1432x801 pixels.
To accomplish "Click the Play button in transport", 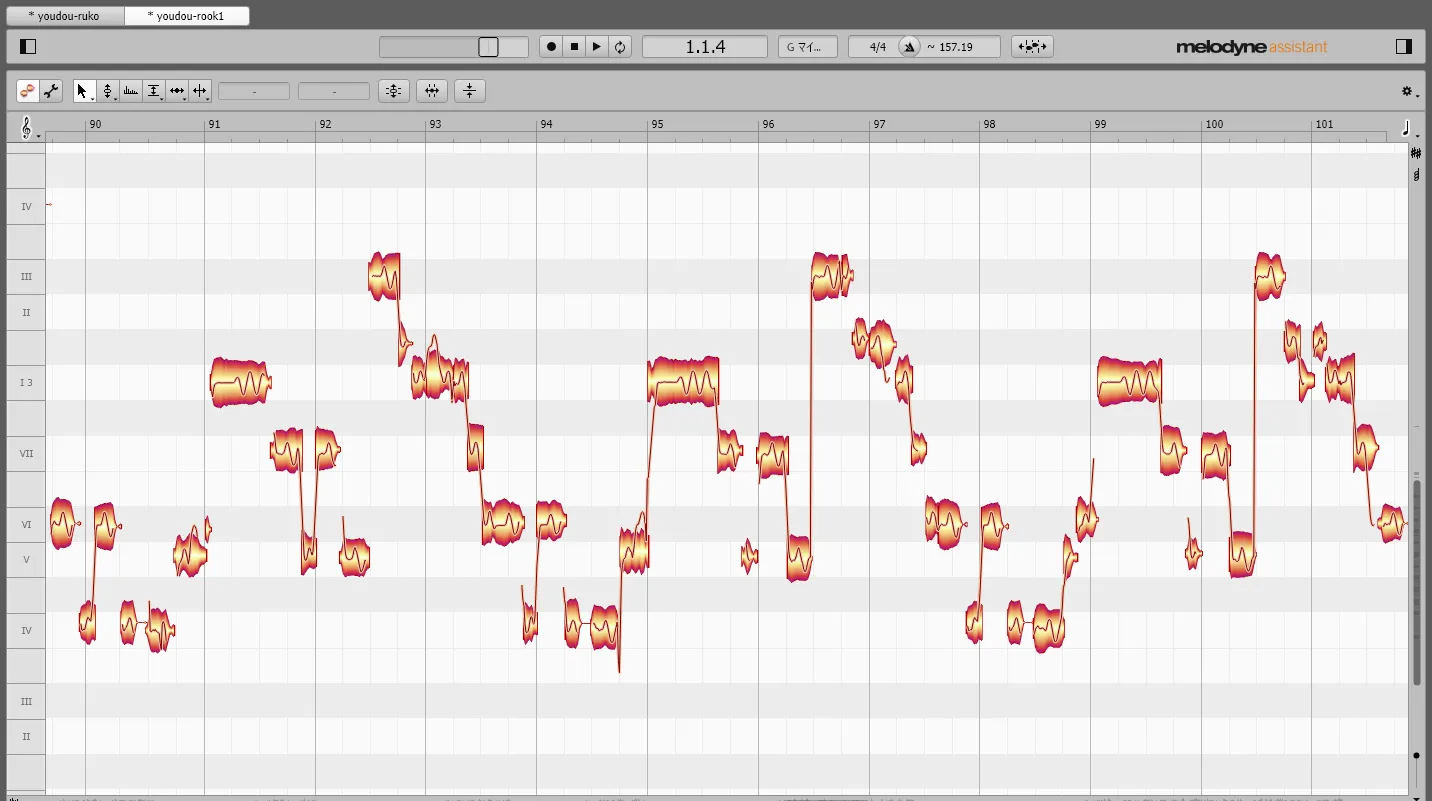I will click(x=597, y=47).
